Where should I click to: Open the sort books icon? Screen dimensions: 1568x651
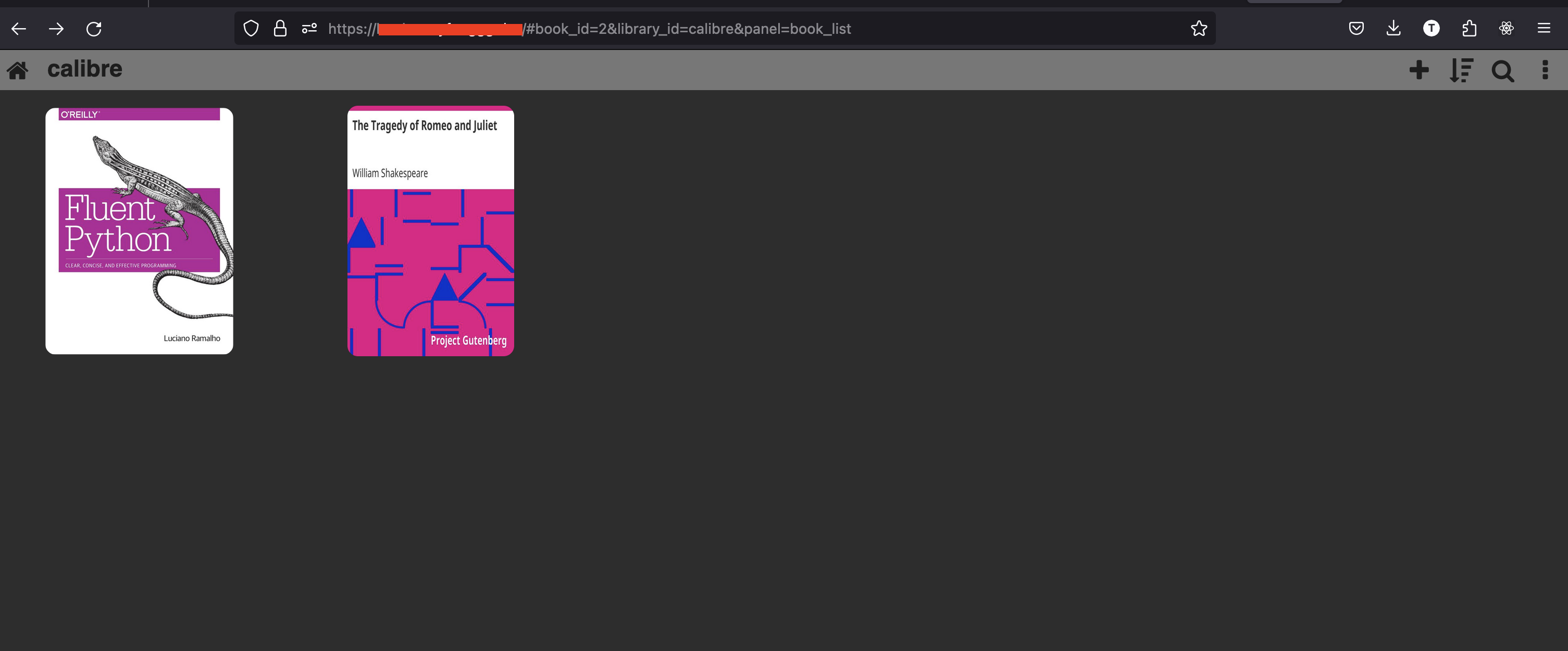coord(1461,71)
